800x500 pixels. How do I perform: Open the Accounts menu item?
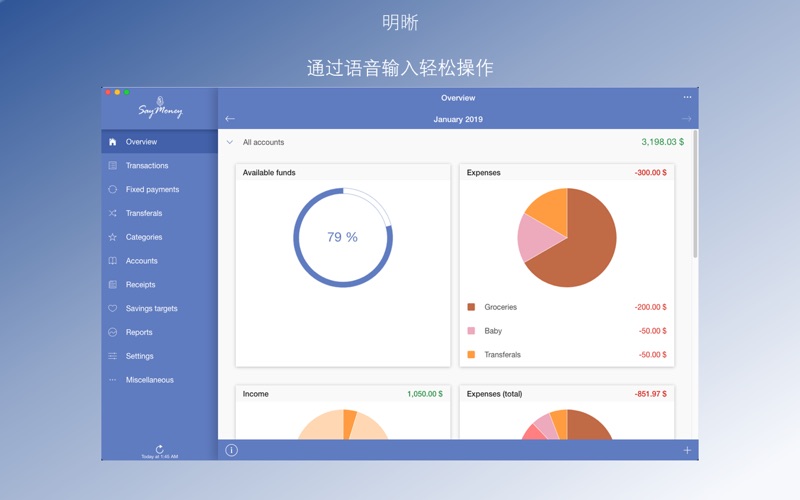pyautogui.click(x=160, y=261)
